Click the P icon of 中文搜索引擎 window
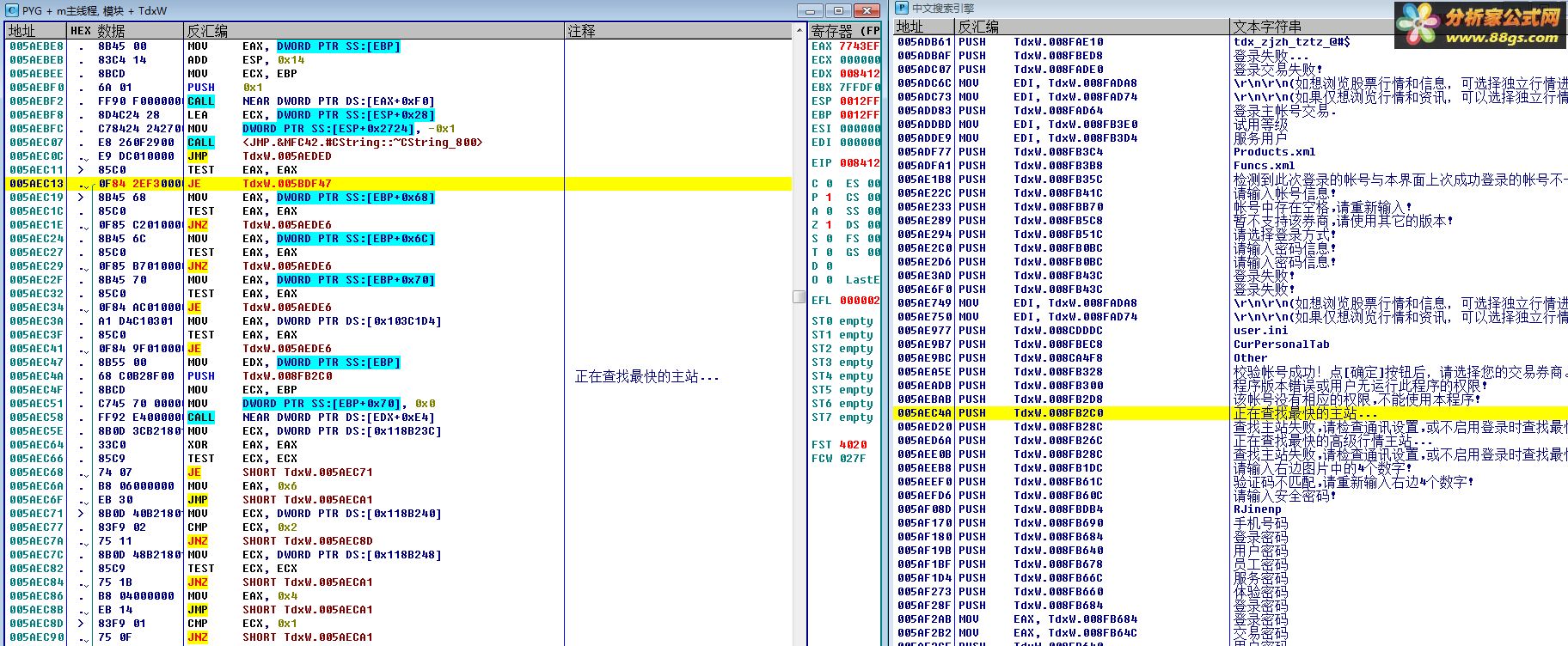1568x646 pixels. (x=902, y=8)
